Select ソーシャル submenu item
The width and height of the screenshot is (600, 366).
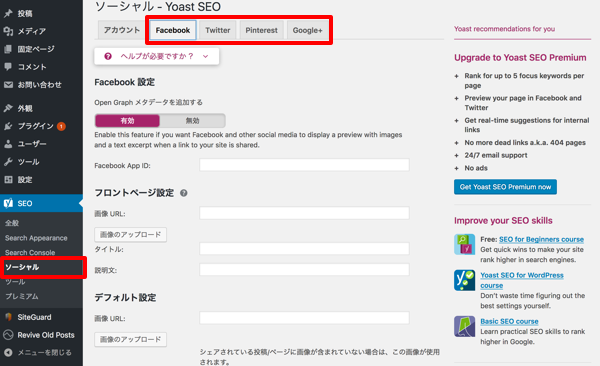pos(22,267)
